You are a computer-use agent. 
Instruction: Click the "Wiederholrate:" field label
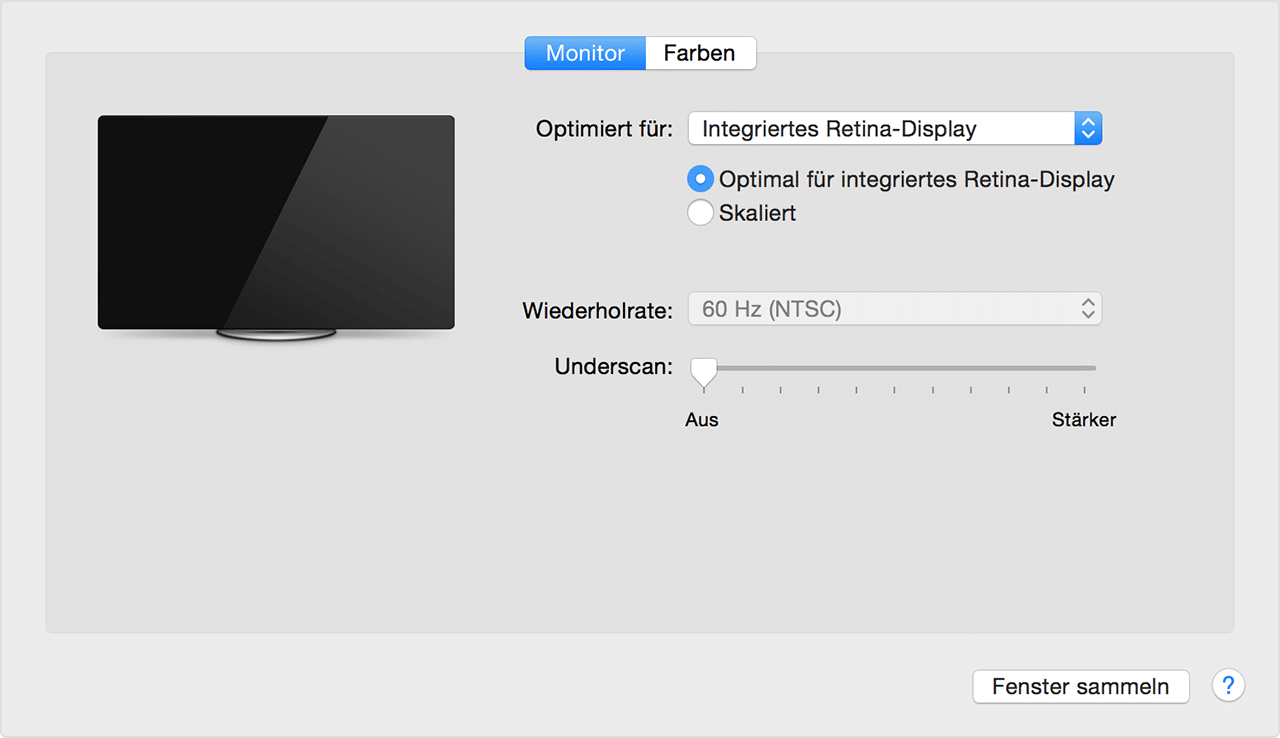tap(597, 311)
